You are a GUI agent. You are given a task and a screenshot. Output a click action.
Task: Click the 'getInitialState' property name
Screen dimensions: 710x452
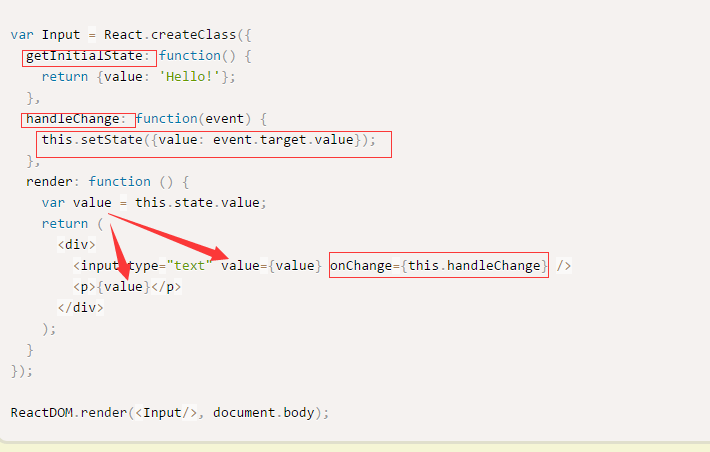click(84, 56)
